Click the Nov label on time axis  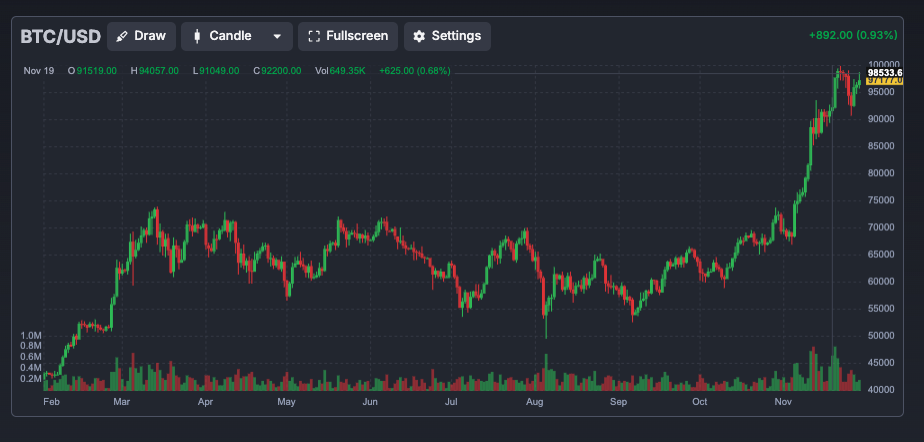783,402
